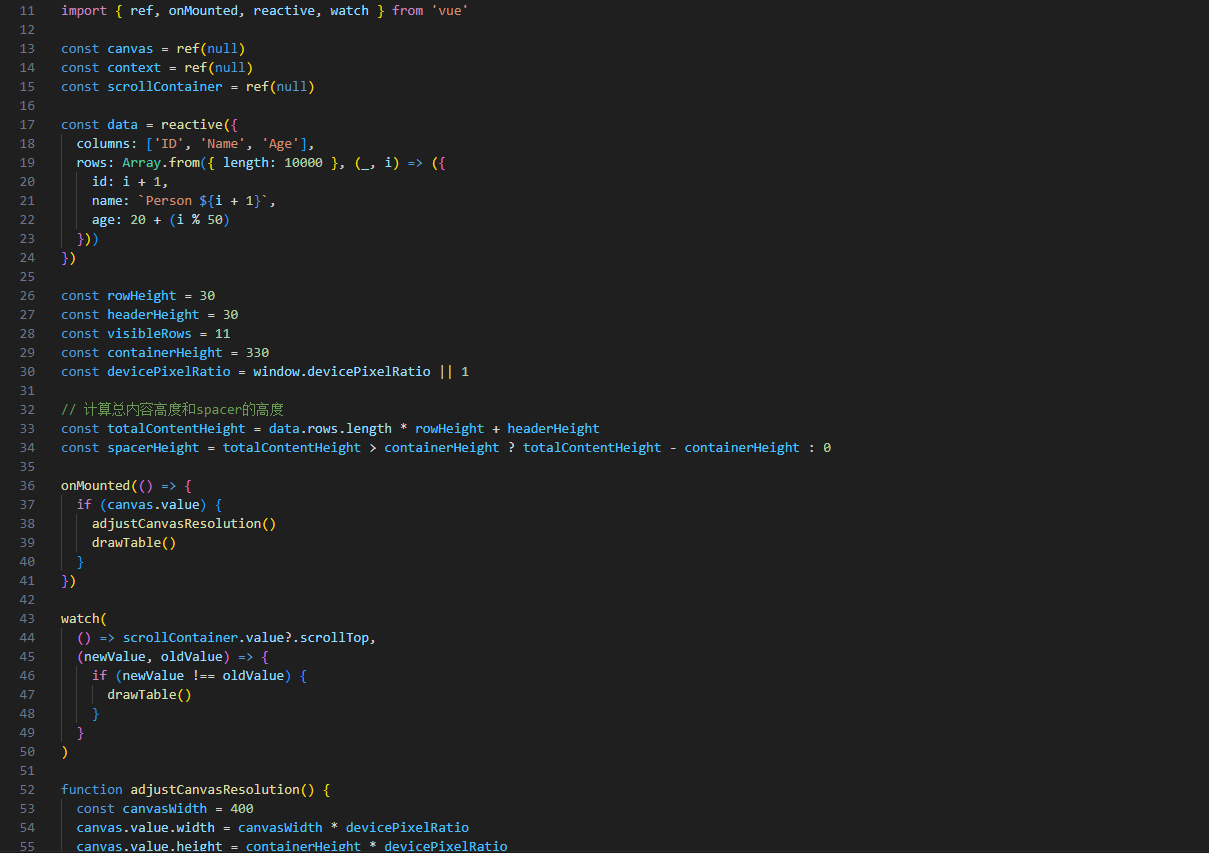Click the 'age' property on line 22

[x=103, y=219]
